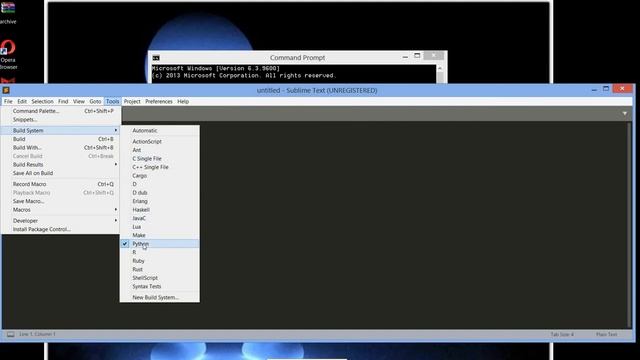The width and height of the screenshot is (640, 360).
Task: Click Sublime Text vertical scrollbar
Action: coord(629,224)
